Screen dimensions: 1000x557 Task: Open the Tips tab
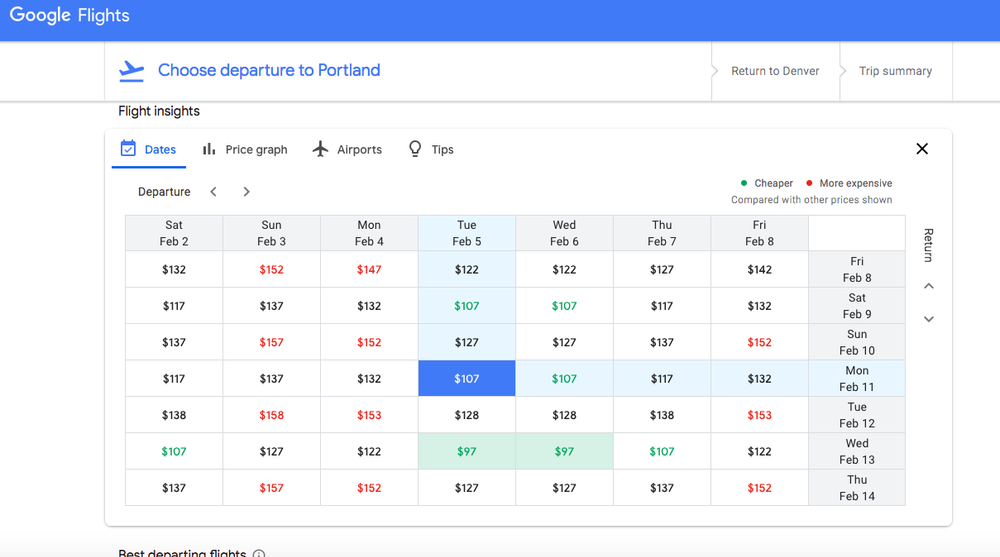coord(430,149)
